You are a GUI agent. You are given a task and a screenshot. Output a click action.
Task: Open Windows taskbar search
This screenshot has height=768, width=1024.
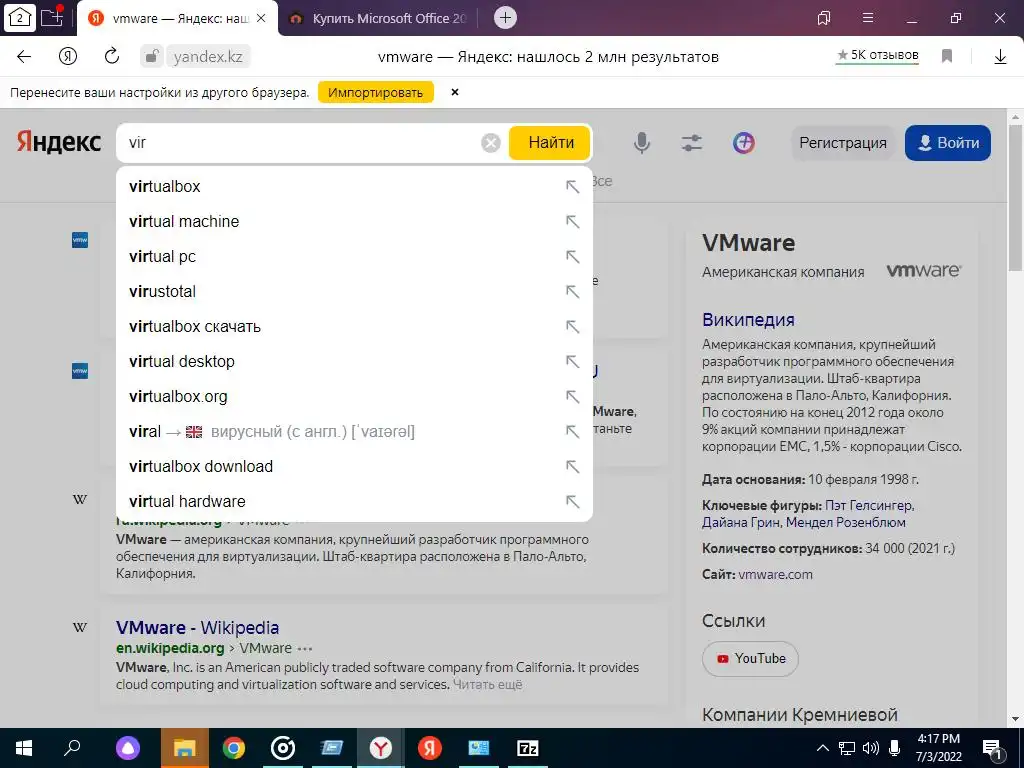[x=72, y=748]
